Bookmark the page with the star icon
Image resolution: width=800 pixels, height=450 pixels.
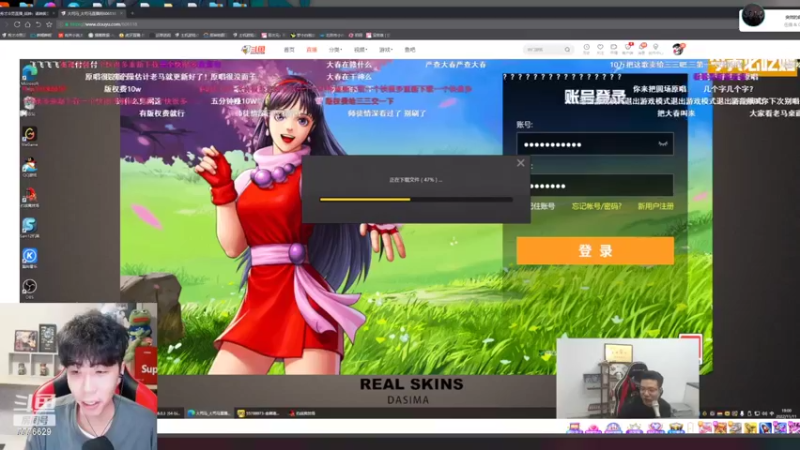point(49,24)
